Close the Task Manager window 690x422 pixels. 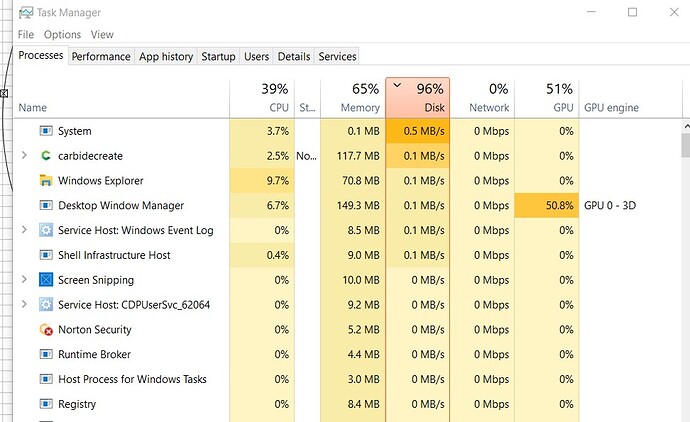pyautogui.click(x=674, y=12)
